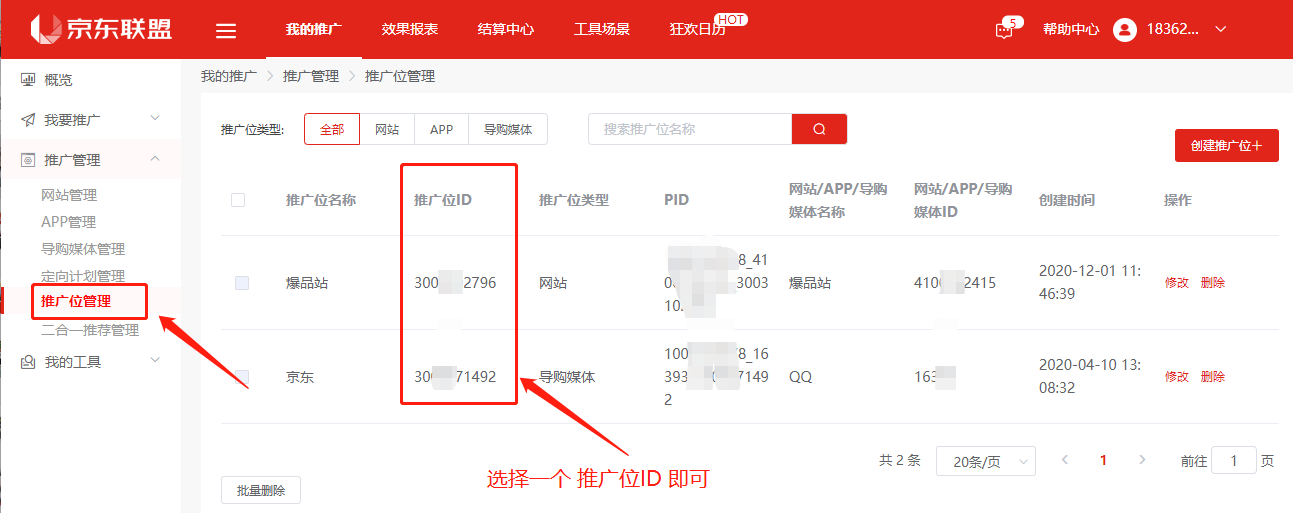This screenshot has height=513, width=1293.
Task: Click the QQ media name cell
Action: (x=800, y=377)
